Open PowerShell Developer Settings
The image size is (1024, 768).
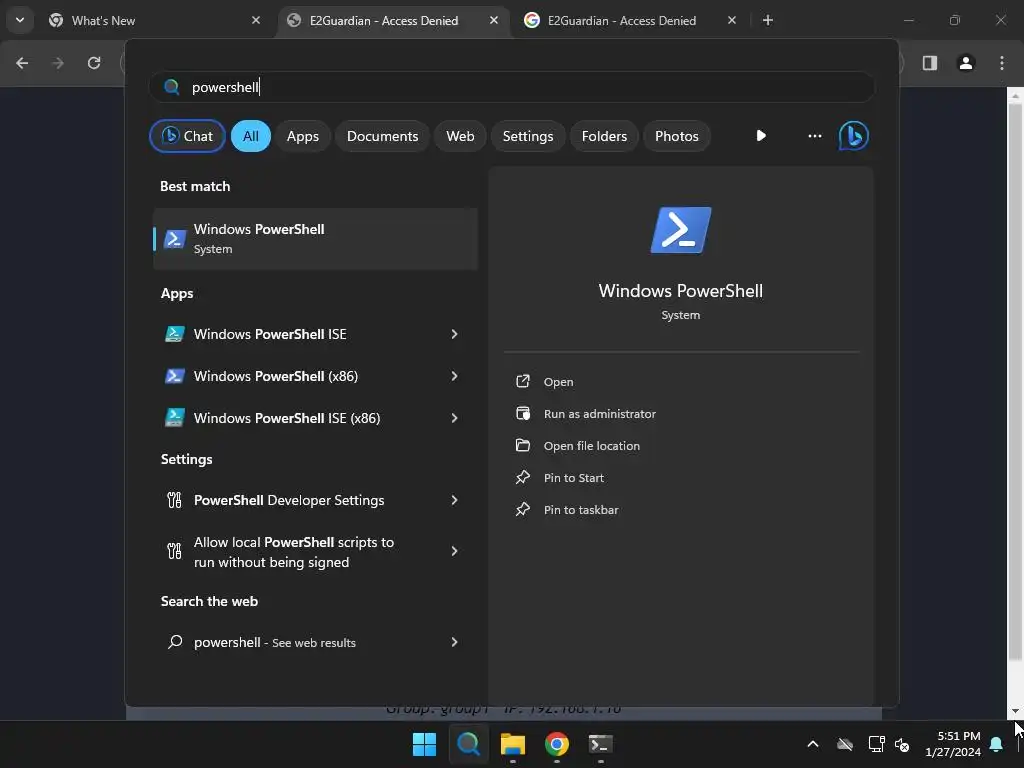pyautogui.click(x=289, y=500)
